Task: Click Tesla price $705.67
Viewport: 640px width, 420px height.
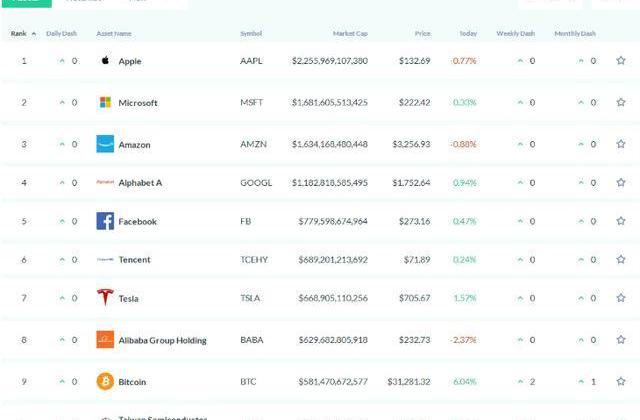Action: point(415,298)
